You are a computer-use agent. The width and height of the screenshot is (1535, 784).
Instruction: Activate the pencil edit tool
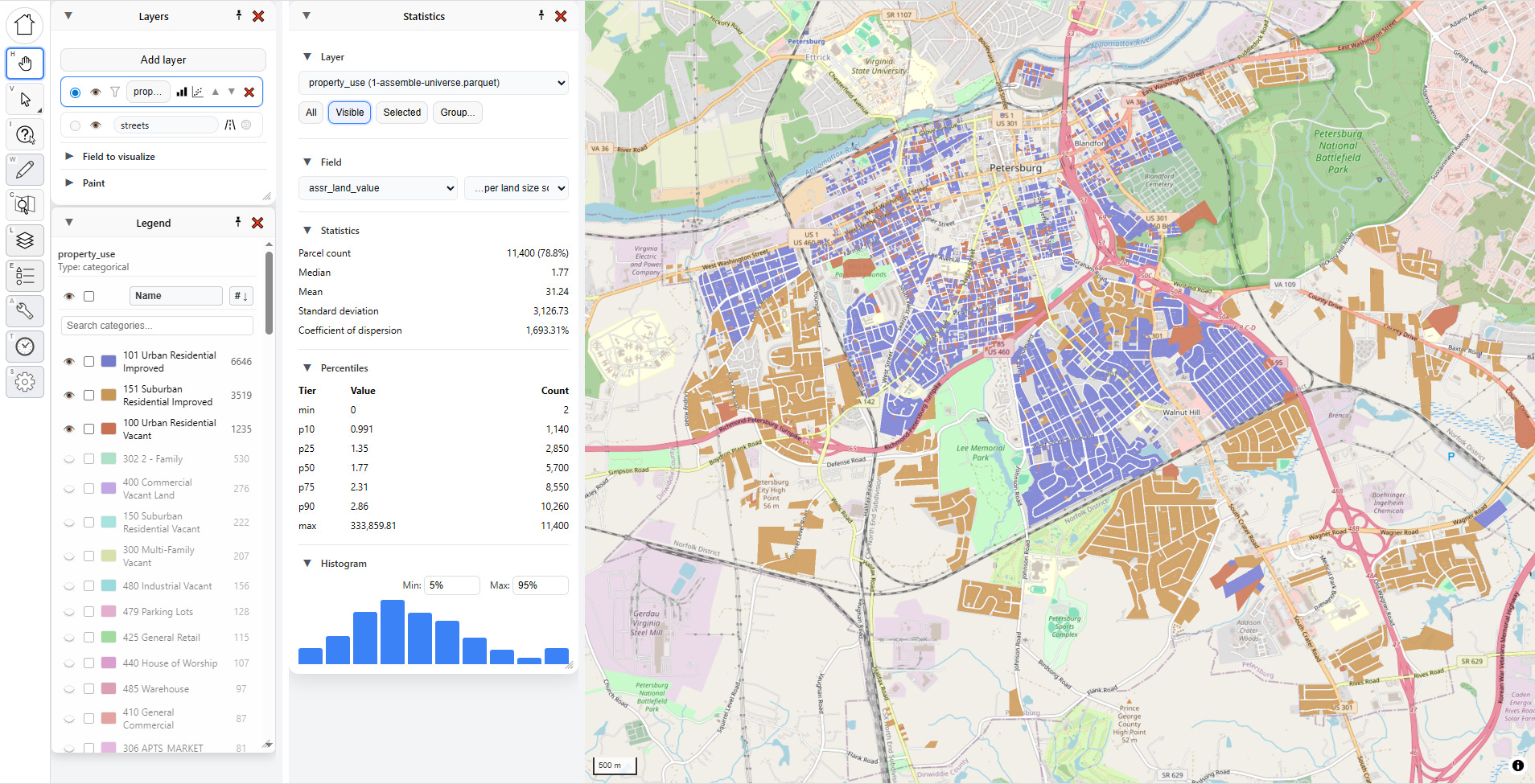[x=25, y=170]
